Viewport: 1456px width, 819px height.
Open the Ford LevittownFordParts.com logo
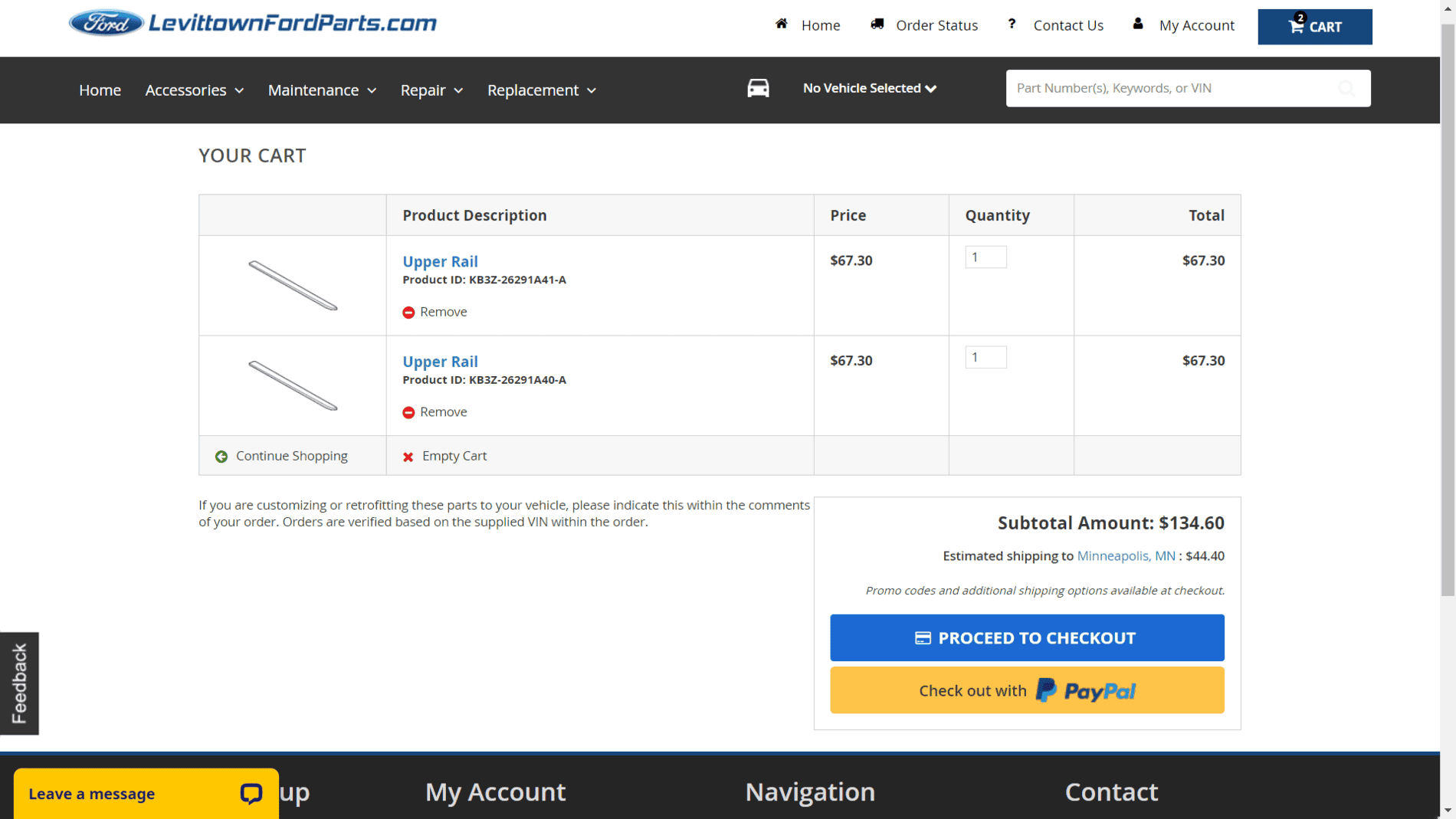(253, 23)
